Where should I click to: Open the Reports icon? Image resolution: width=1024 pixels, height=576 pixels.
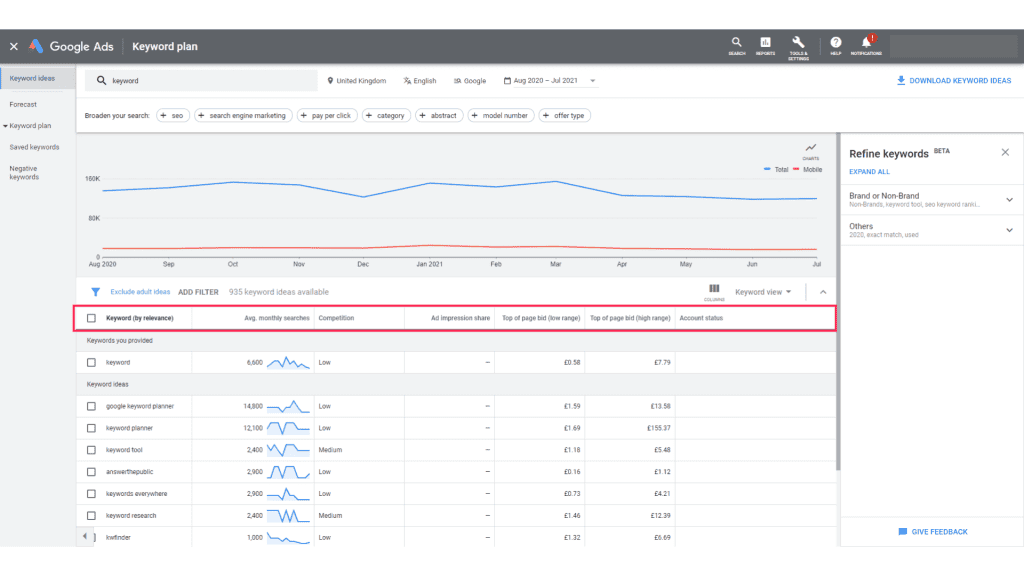point(765,42)
